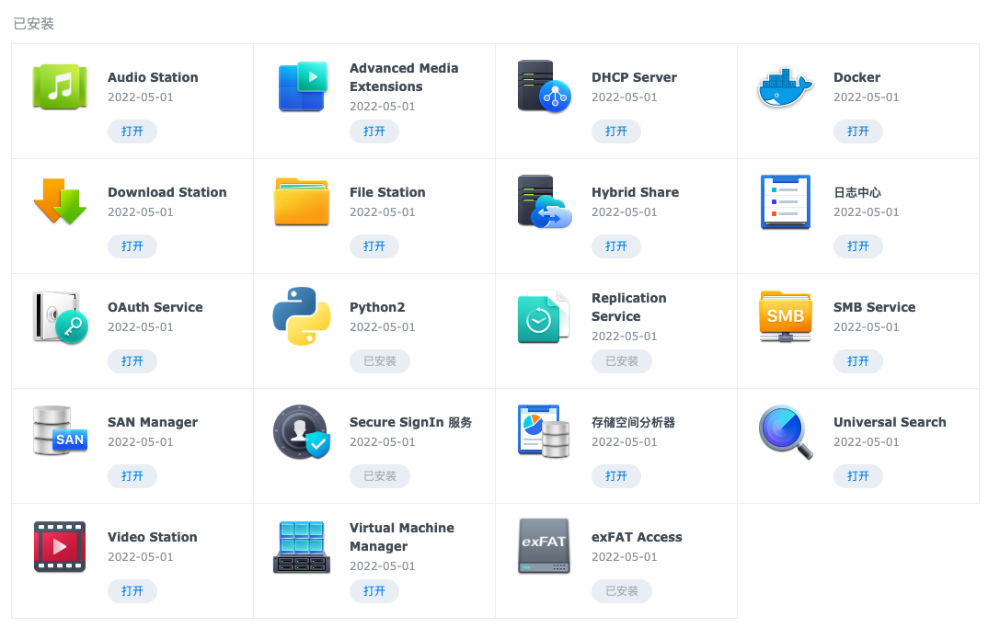Click 已安装 under Replication Service

[622, 361]
